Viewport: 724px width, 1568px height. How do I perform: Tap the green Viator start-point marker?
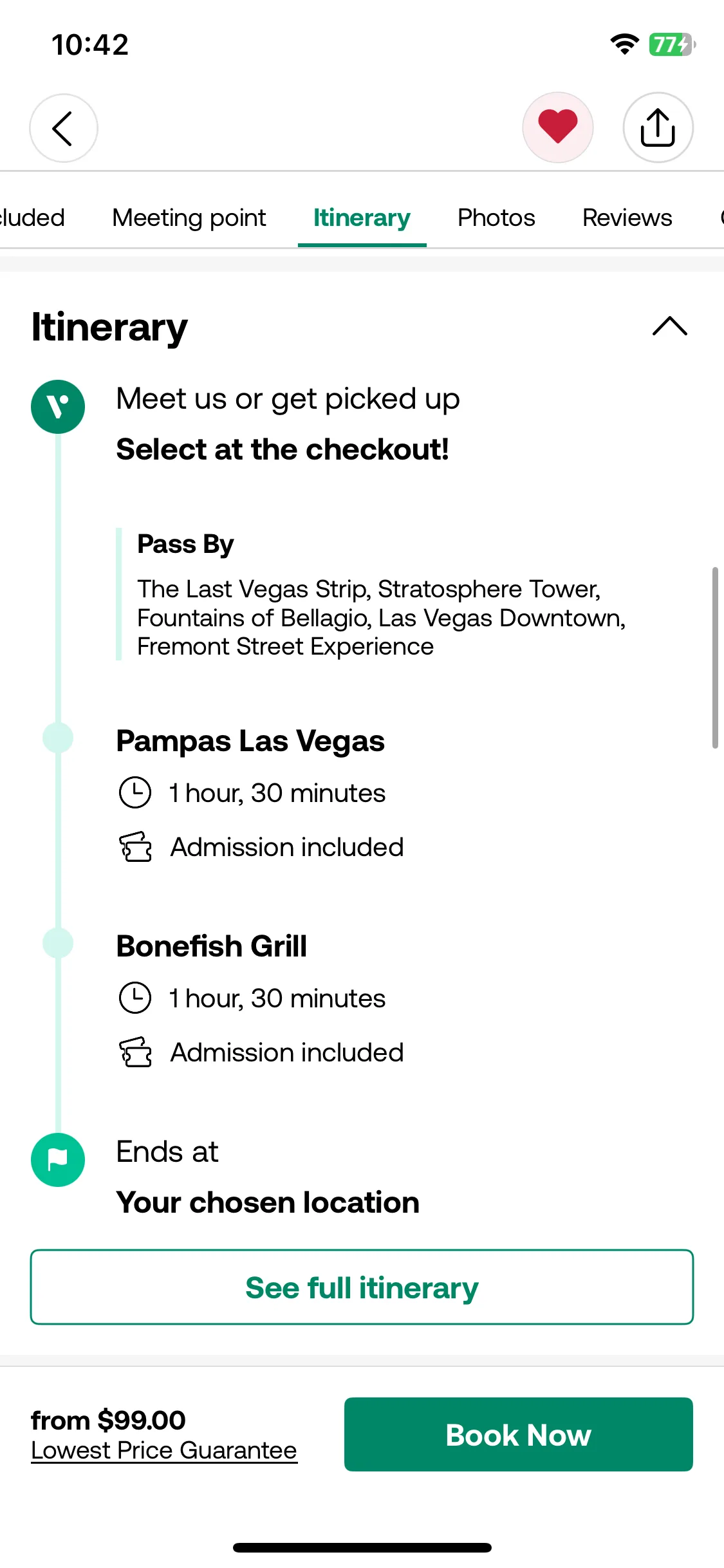[58, 407]
